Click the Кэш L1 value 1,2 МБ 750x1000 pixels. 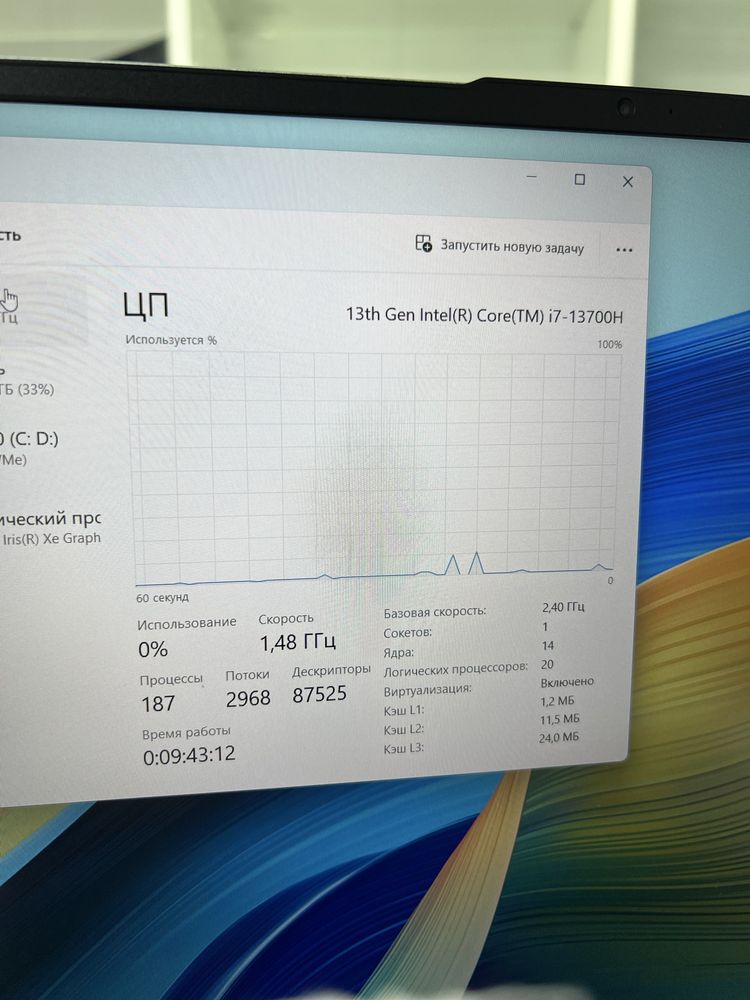pos(557,701)
